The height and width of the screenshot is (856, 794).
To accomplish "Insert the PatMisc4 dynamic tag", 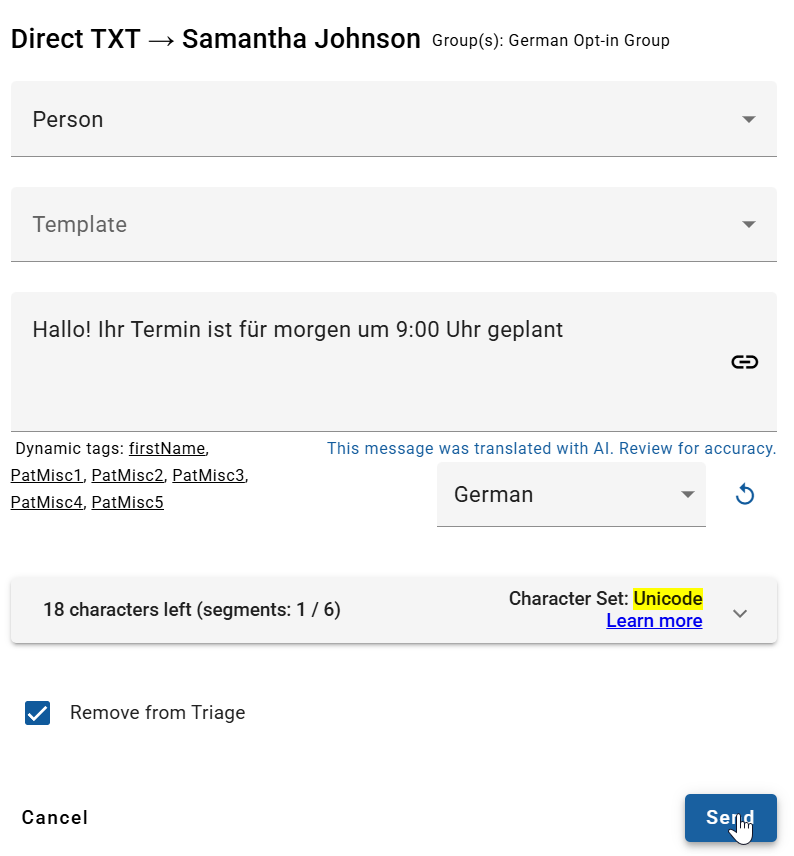I will point(46,502).
